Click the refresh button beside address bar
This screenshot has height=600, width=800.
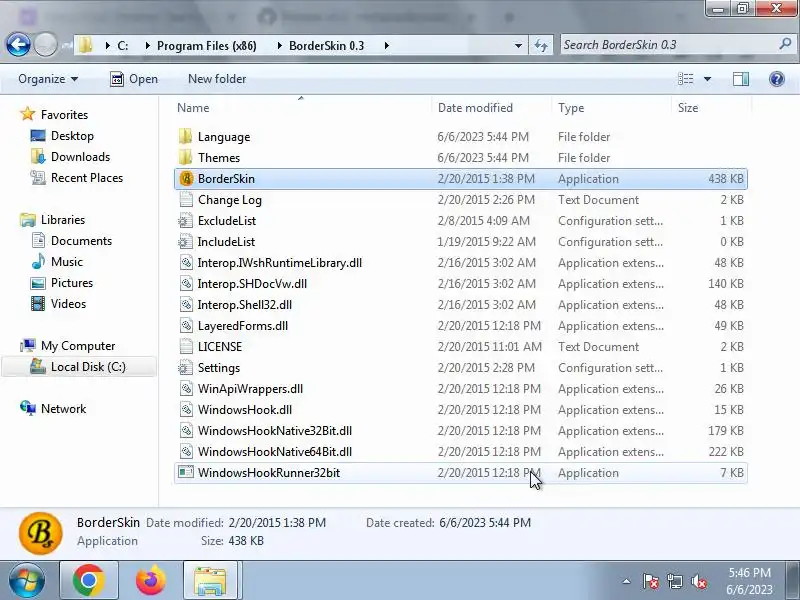point(541,45)
